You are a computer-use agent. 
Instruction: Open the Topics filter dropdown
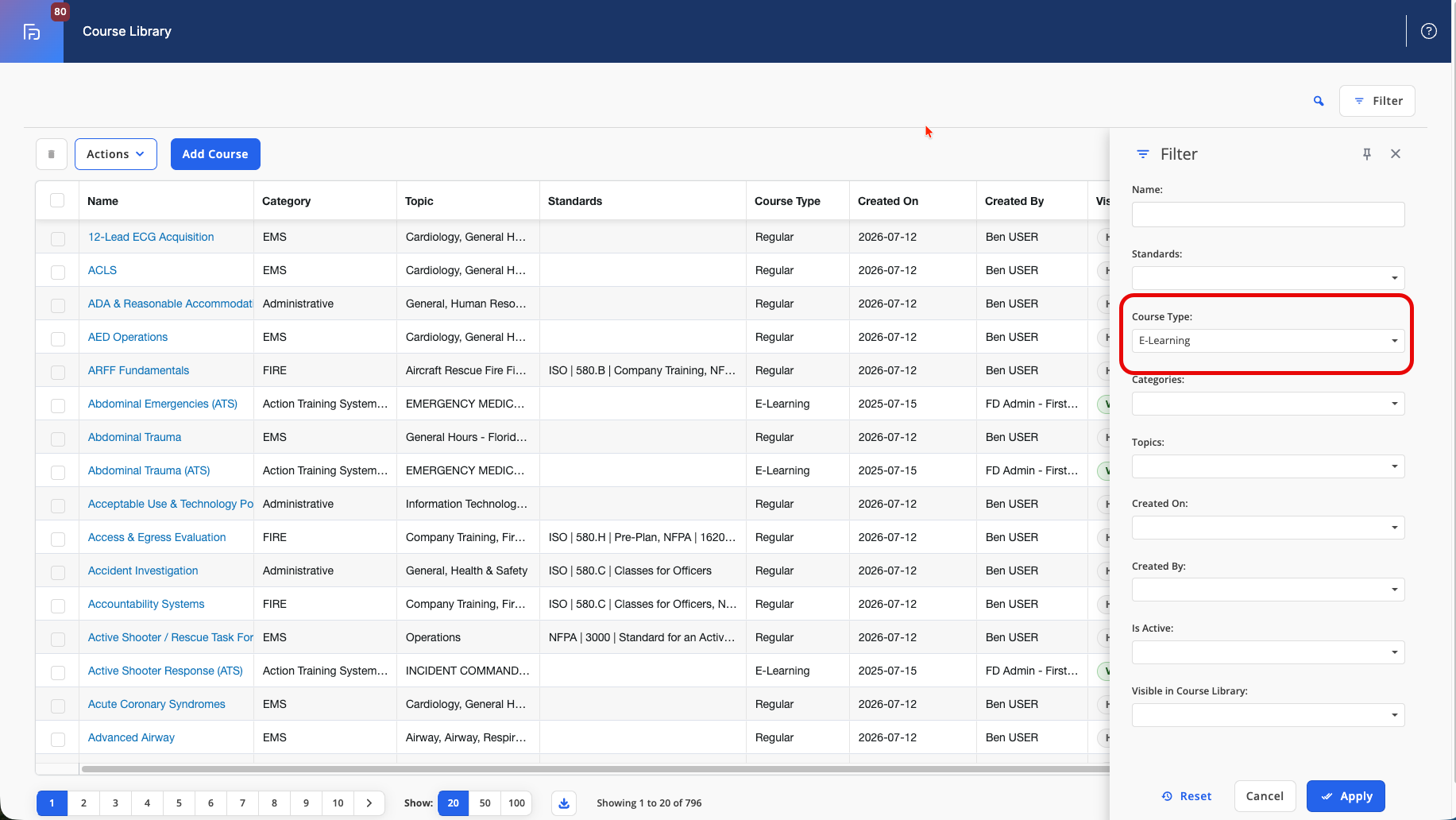(1268, 466)
